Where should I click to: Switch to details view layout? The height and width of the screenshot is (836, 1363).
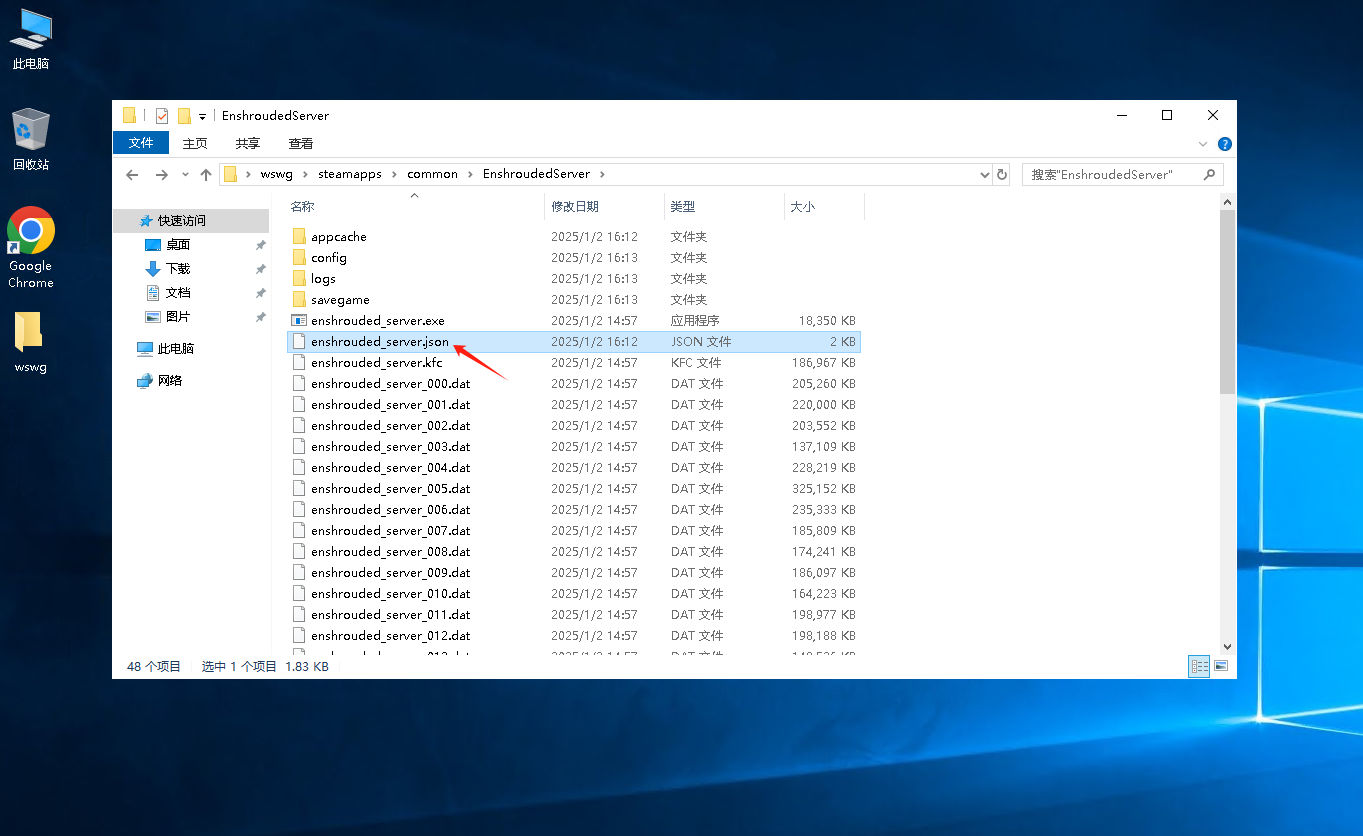pyautogui.click(x=1199, y=666)
